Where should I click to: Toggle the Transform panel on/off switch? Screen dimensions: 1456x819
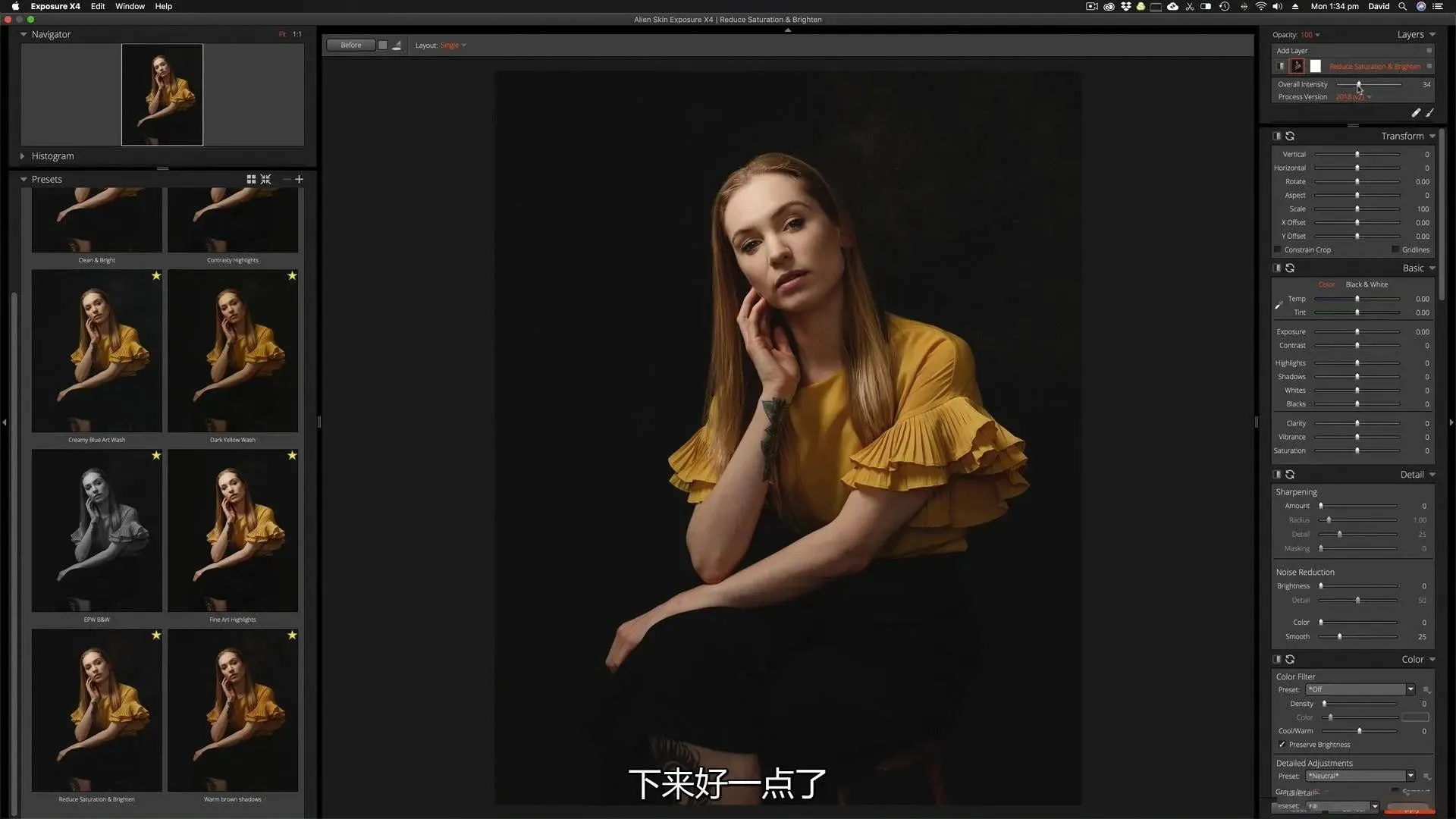[1277, 136]
